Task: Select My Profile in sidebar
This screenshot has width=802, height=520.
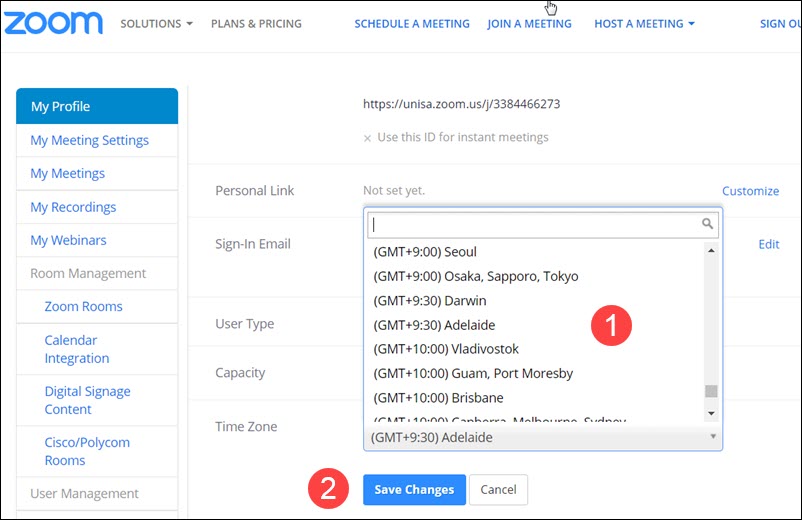Action: 97,106
